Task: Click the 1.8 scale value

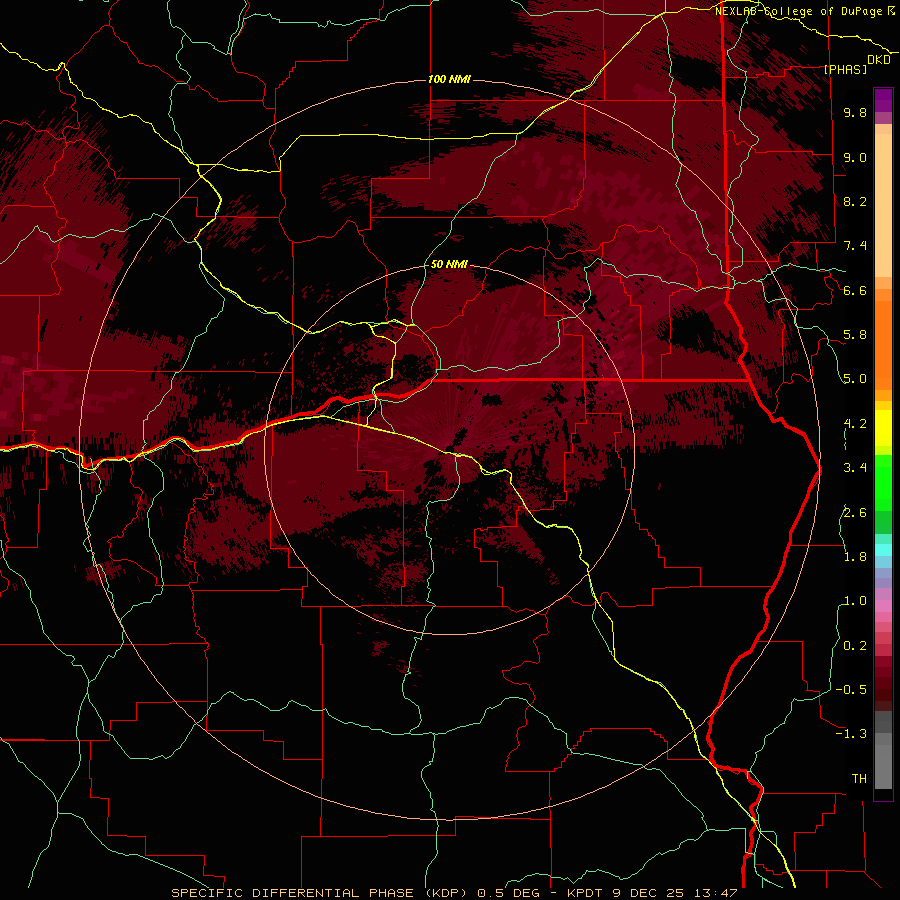Action: [855, 557]
